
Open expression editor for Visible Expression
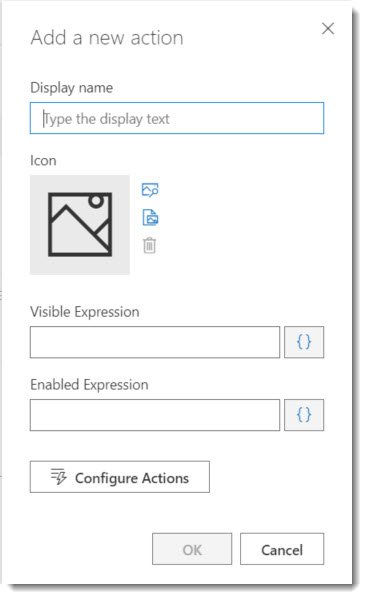pyautogui.click(x=304, y=342)
